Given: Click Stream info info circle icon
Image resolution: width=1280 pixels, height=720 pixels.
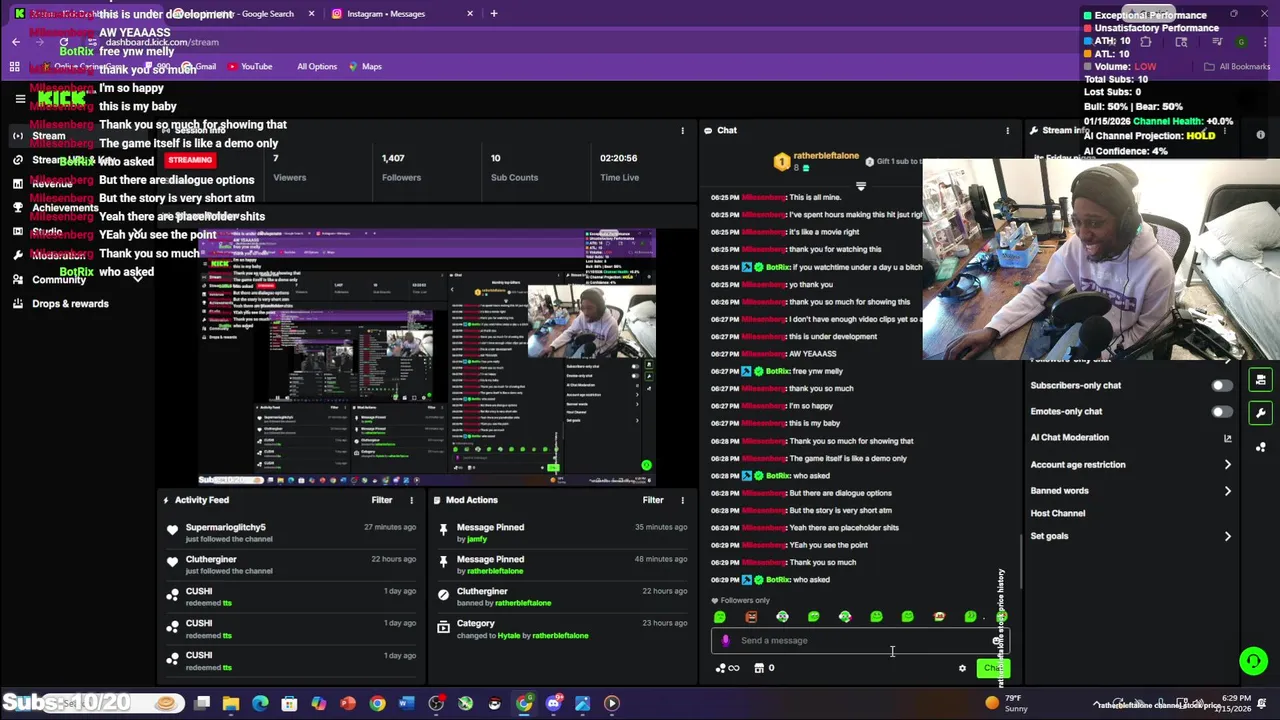Looking at the screenshot, I should click(1260, 135).
